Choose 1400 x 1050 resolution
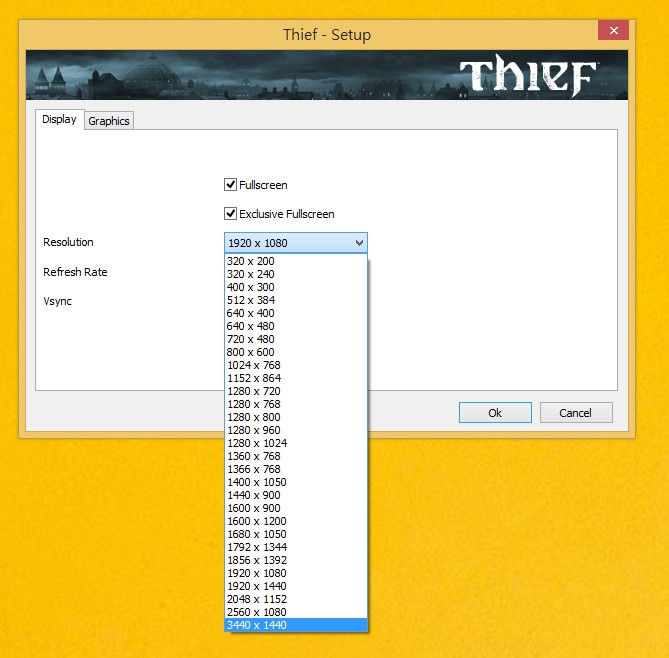Screen dimensions: 669x658 click(296, 482)
